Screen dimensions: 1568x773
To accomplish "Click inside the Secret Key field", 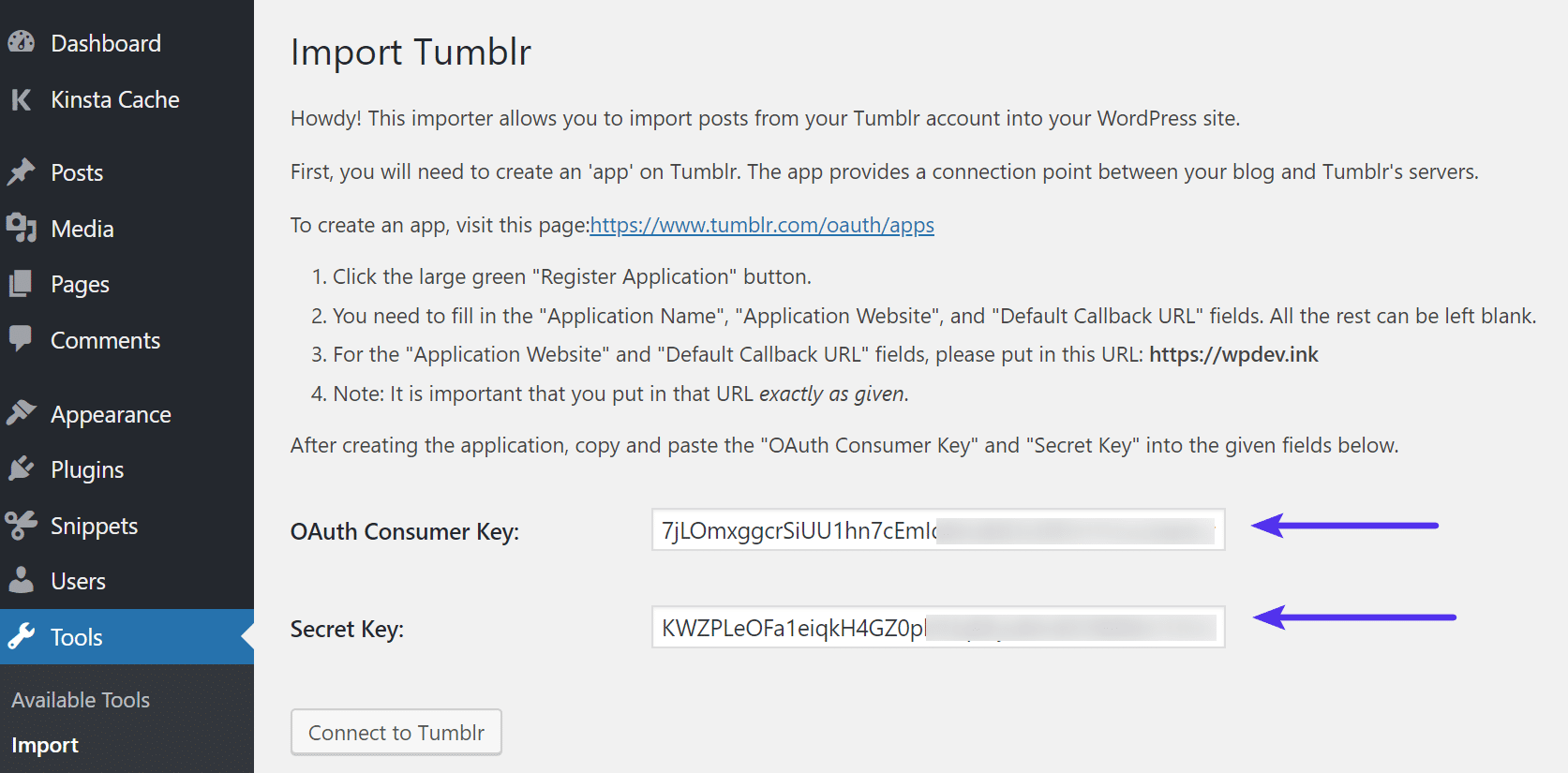I will 937,628.
